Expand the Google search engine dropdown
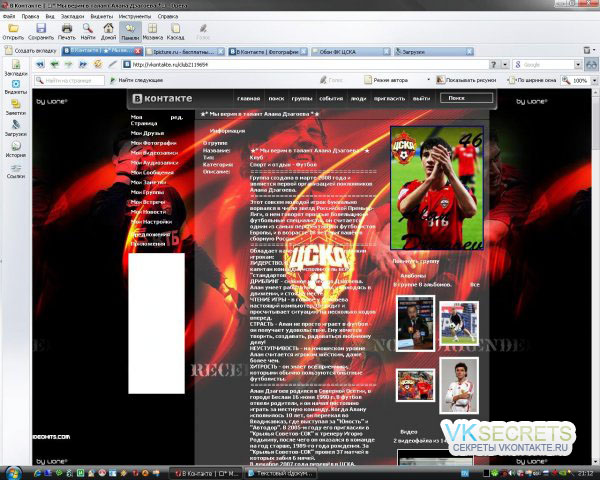The height and width of the screenshot is (480, 600). pos(578,65)
